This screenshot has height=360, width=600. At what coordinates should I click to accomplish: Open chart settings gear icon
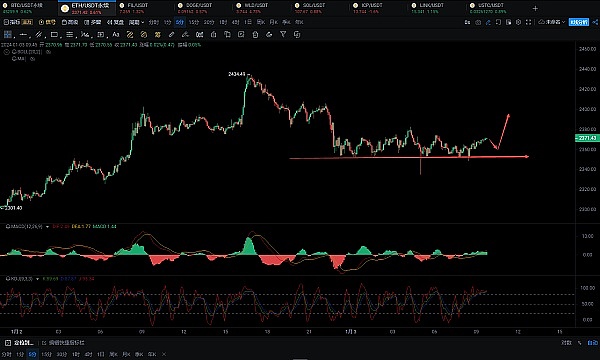coord(518,23)
